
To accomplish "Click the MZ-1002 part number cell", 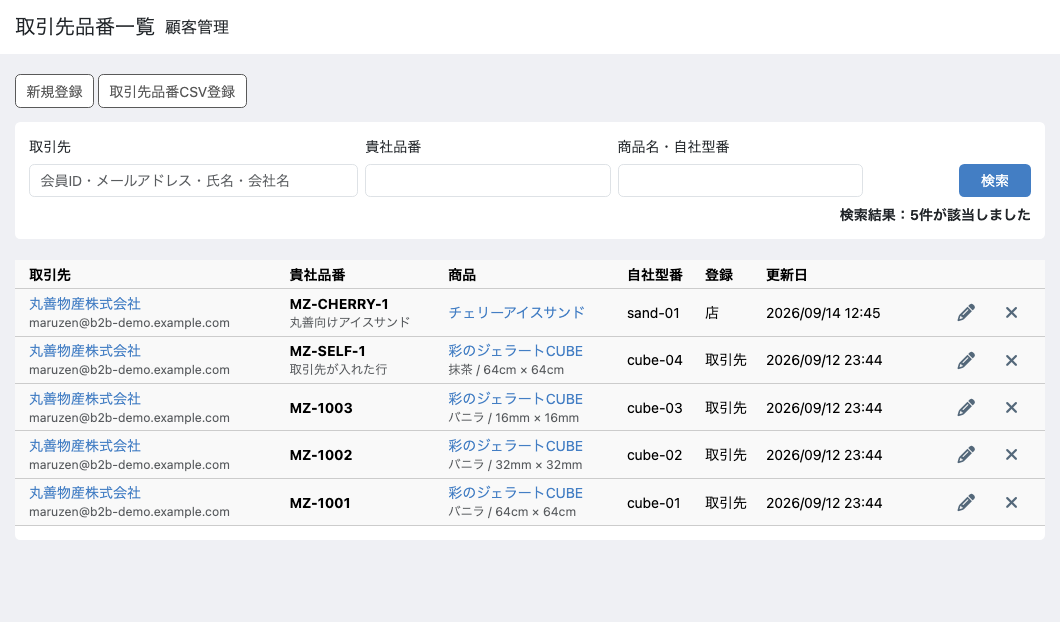I will pos(321,455).
